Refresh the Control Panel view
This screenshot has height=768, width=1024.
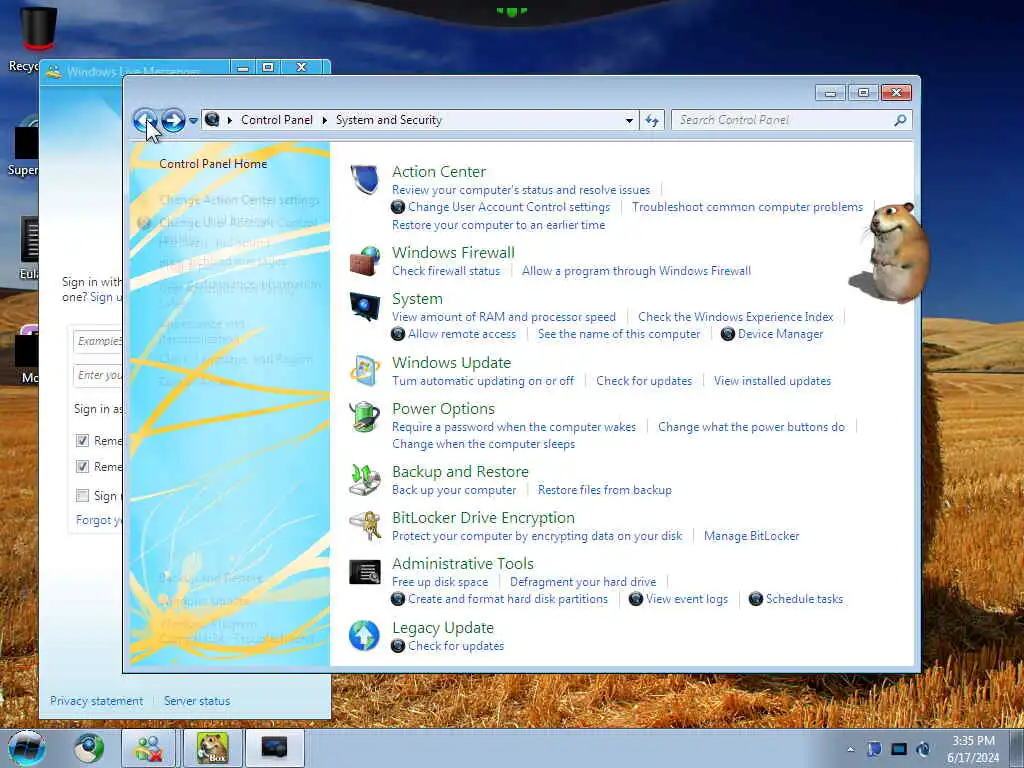click(652, 120)
